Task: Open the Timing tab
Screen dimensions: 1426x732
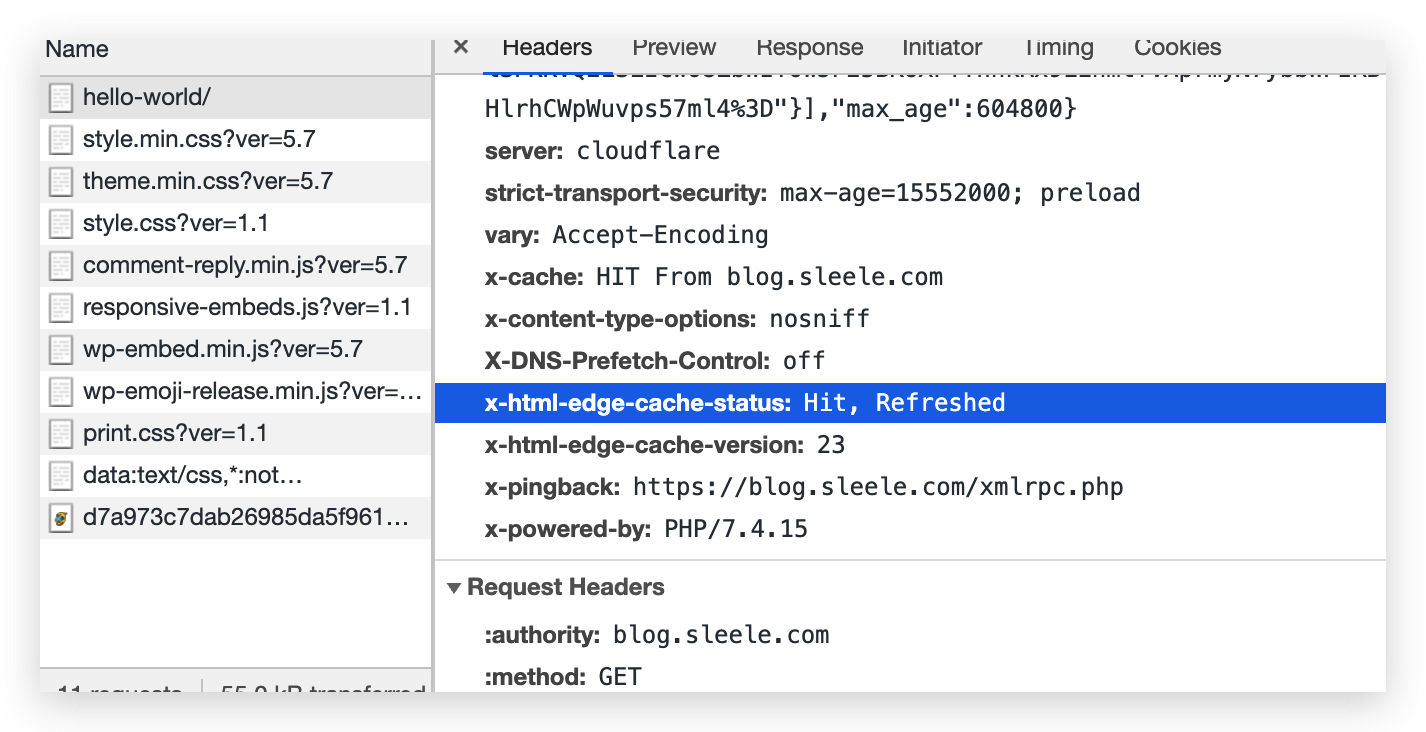Action: click(1058, 47)
